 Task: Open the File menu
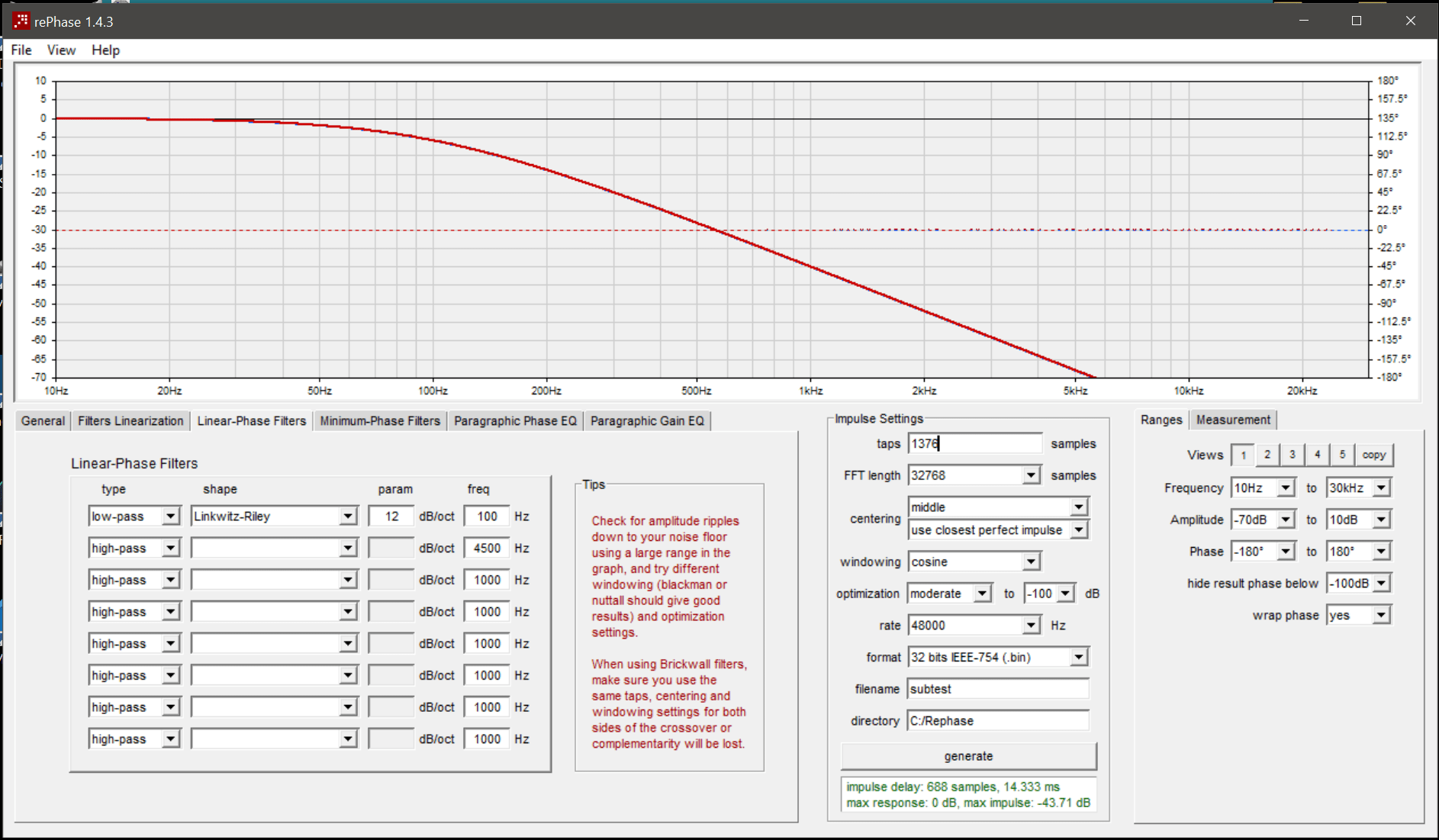point(21,50)
